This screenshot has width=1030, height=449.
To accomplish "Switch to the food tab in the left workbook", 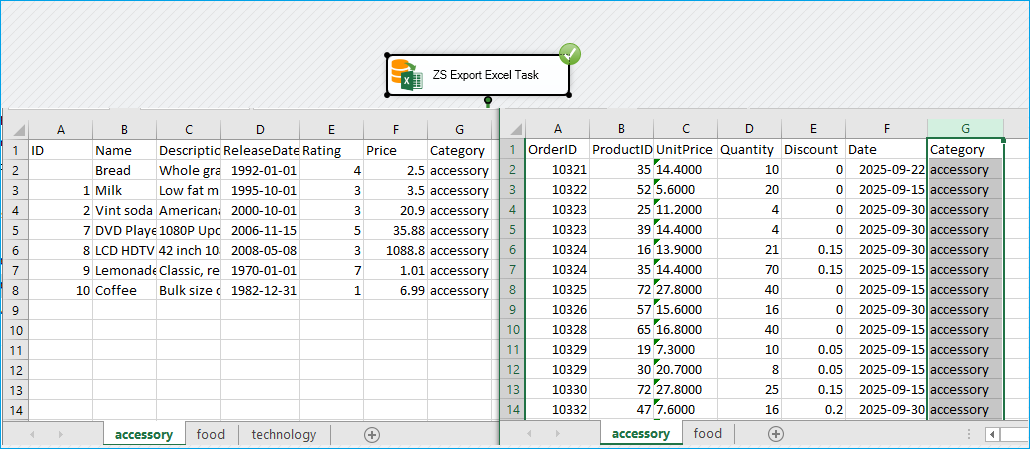I will [x=211, y=435].
